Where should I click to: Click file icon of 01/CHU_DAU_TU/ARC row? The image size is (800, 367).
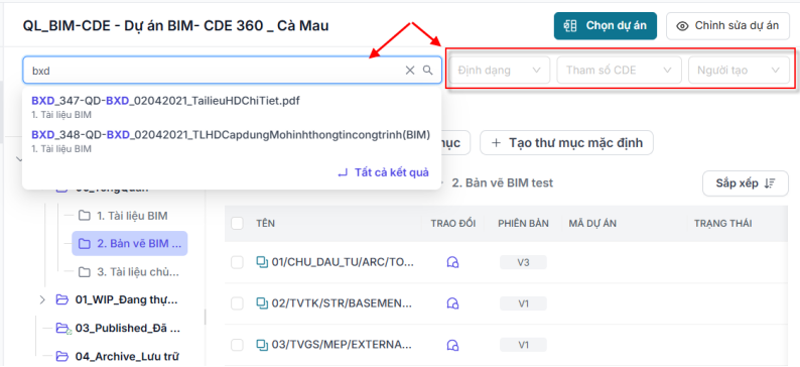262,262
